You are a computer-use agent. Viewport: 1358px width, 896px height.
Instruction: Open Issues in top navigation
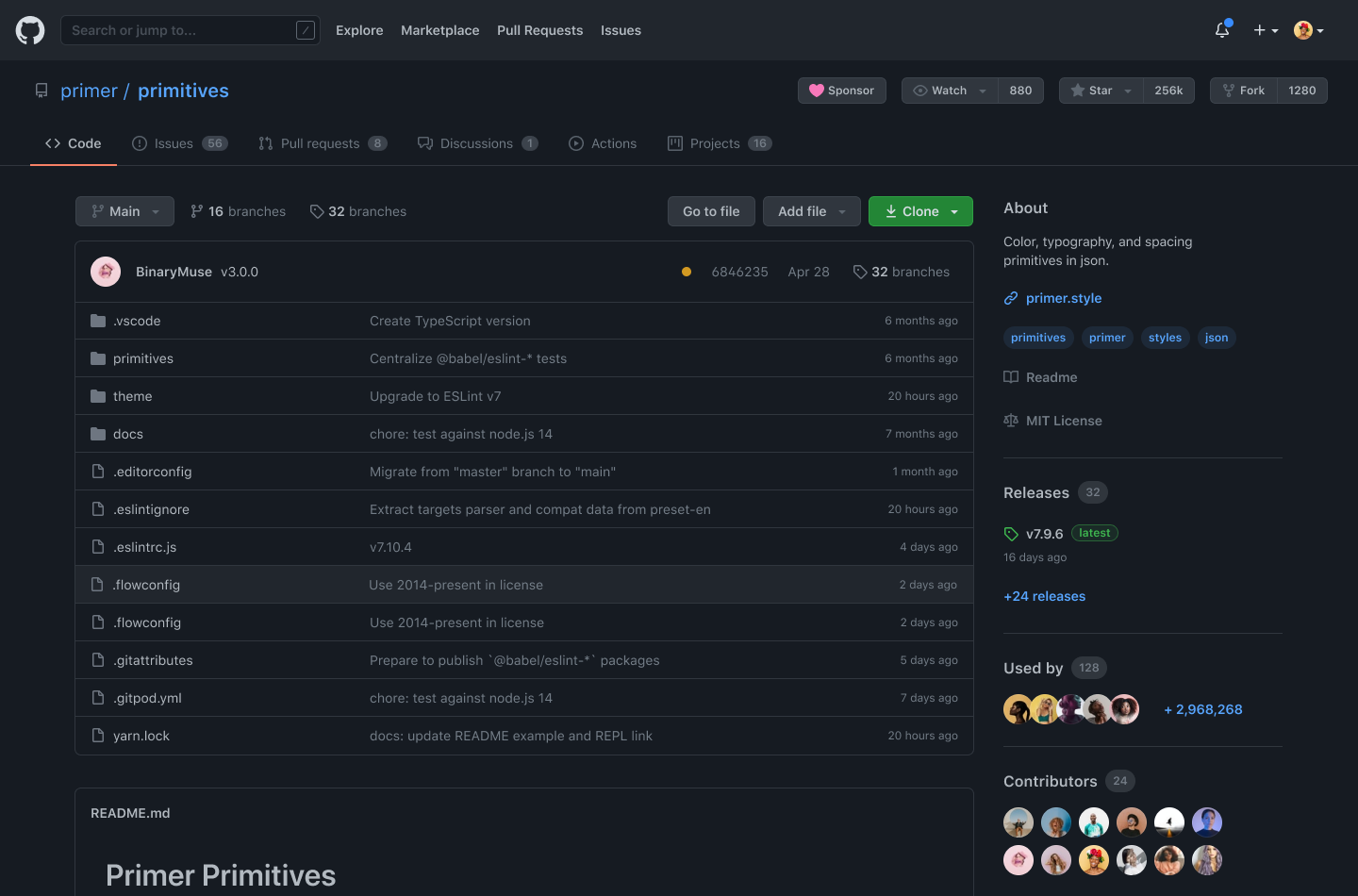pos(621,30)
